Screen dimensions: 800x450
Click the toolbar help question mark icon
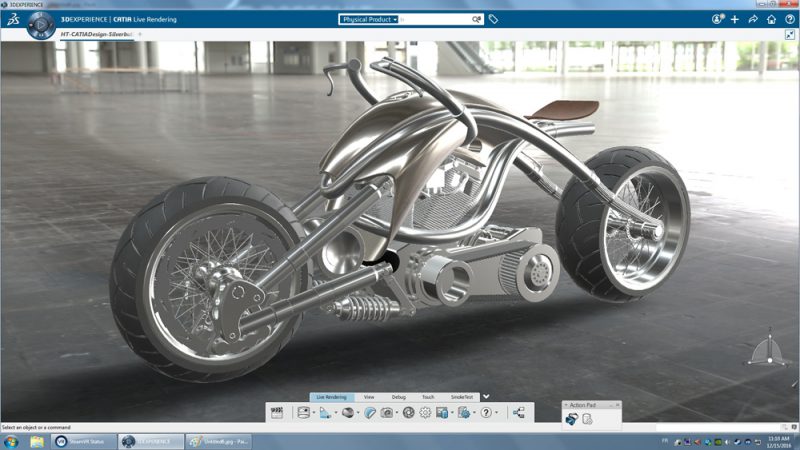tap(486, 413)
